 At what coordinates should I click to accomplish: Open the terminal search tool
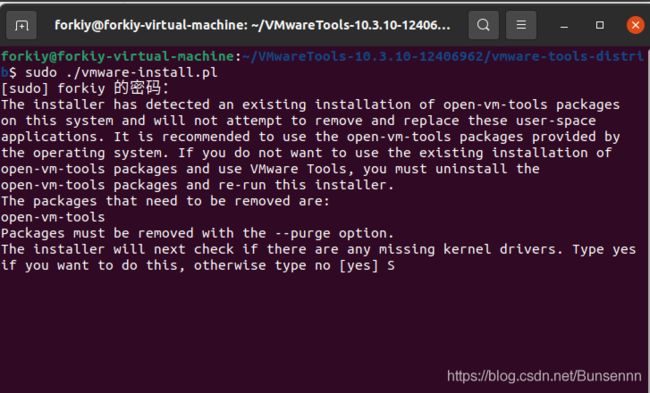pos(483,25)
